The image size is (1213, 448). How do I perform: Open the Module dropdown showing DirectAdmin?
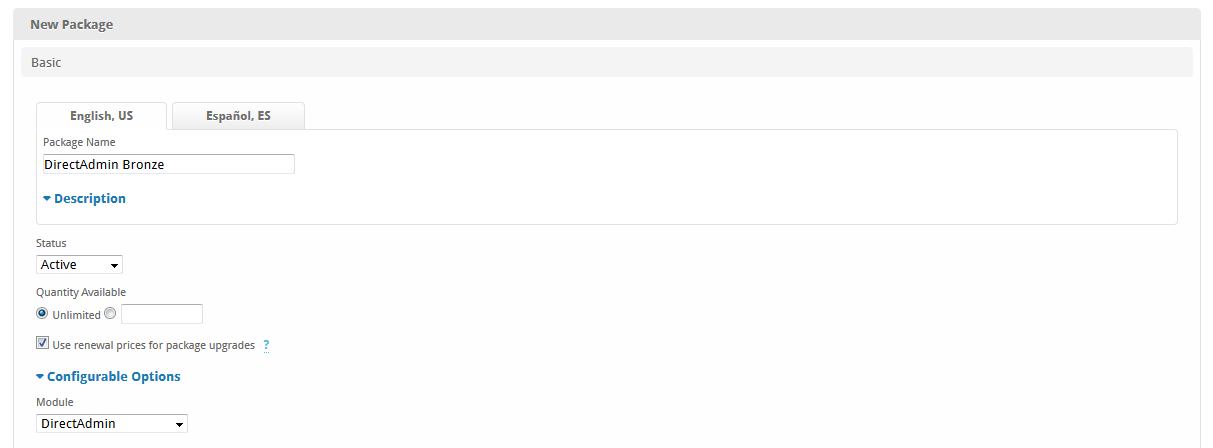pos(110,424)
